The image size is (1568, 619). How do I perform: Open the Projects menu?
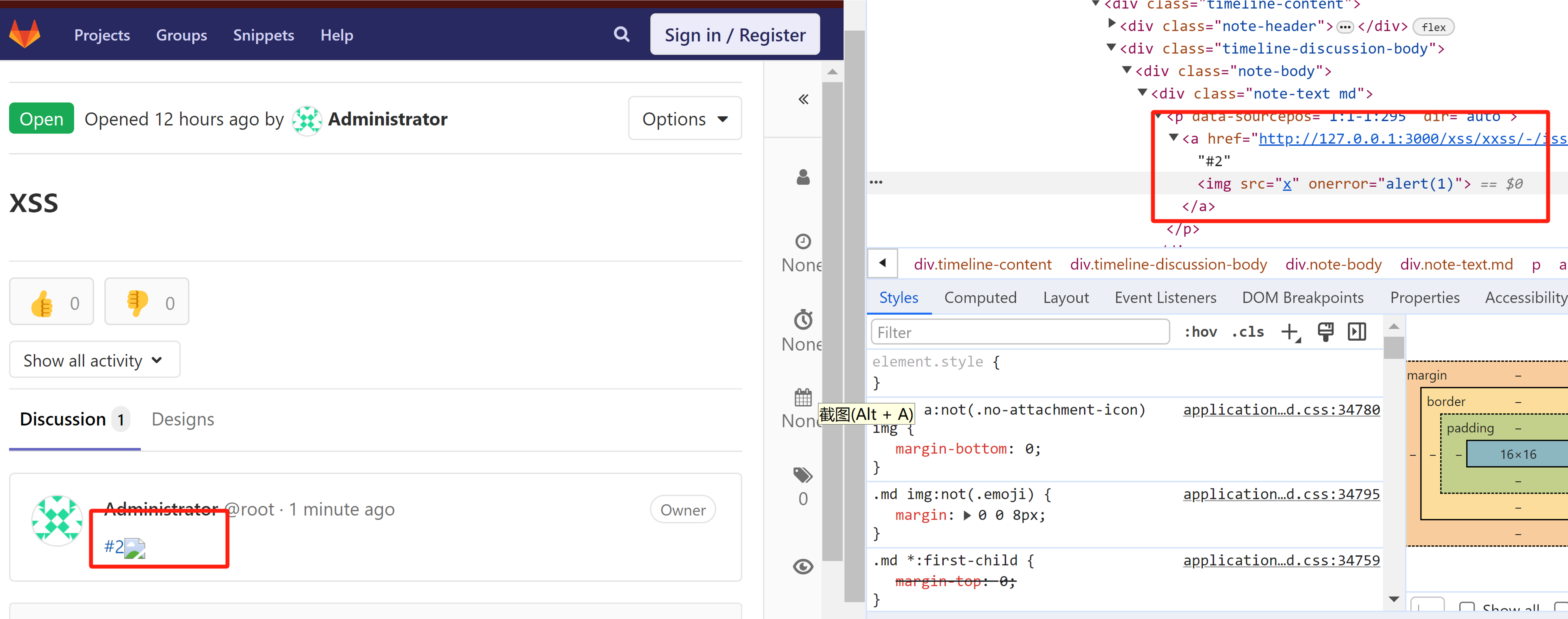102,35
